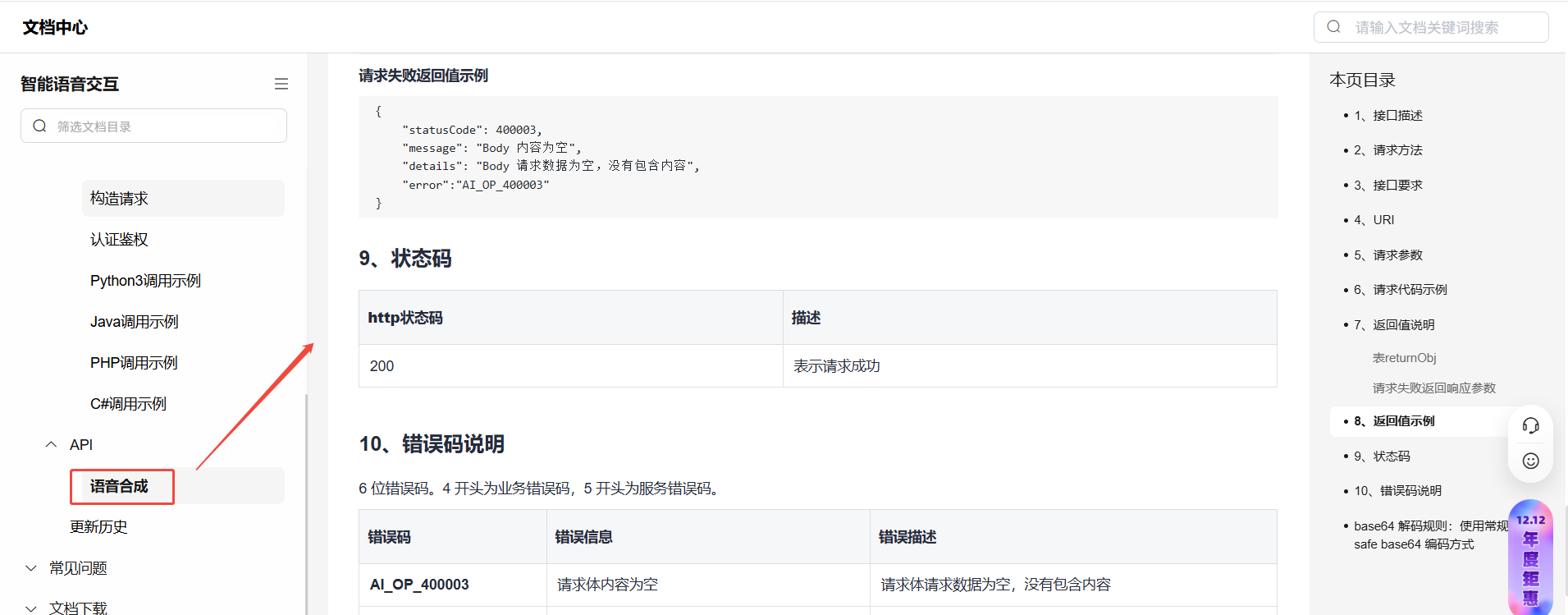
Task: Focus the 筛选文档目录 filter input
Action: point(153,126)
